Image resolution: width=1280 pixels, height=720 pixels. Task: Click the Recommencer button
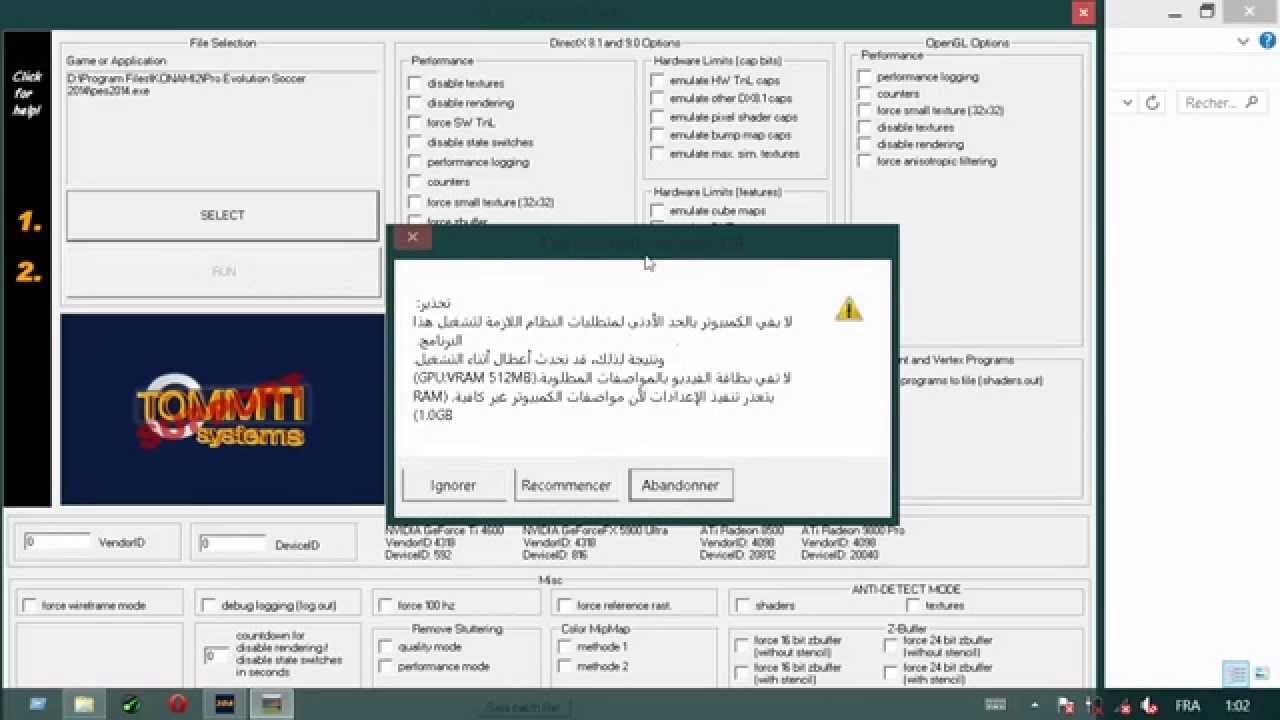[x=566, y=485]
